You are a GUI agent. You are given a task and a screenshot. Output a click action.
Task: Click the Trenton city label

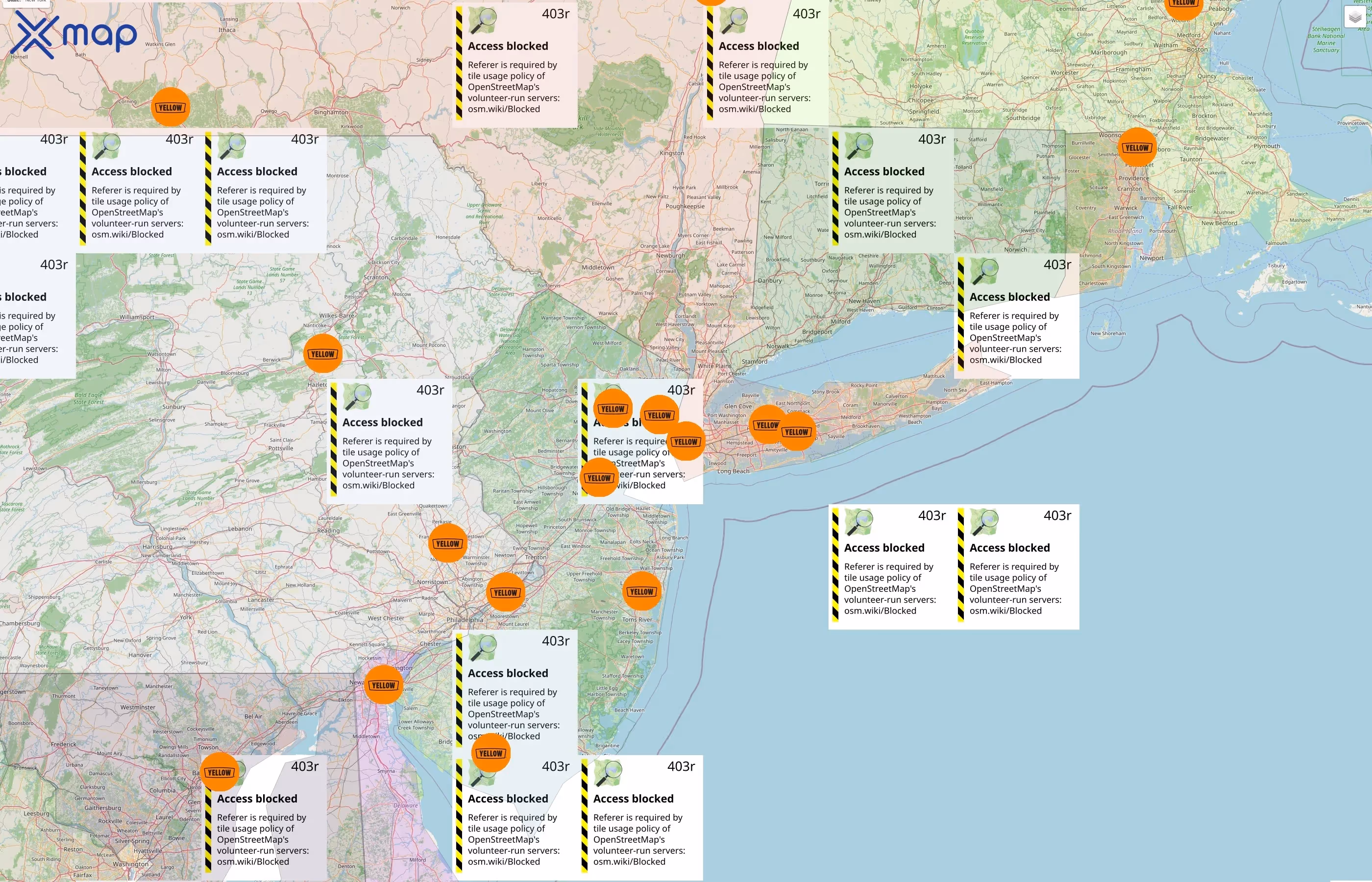coord(536,557)
